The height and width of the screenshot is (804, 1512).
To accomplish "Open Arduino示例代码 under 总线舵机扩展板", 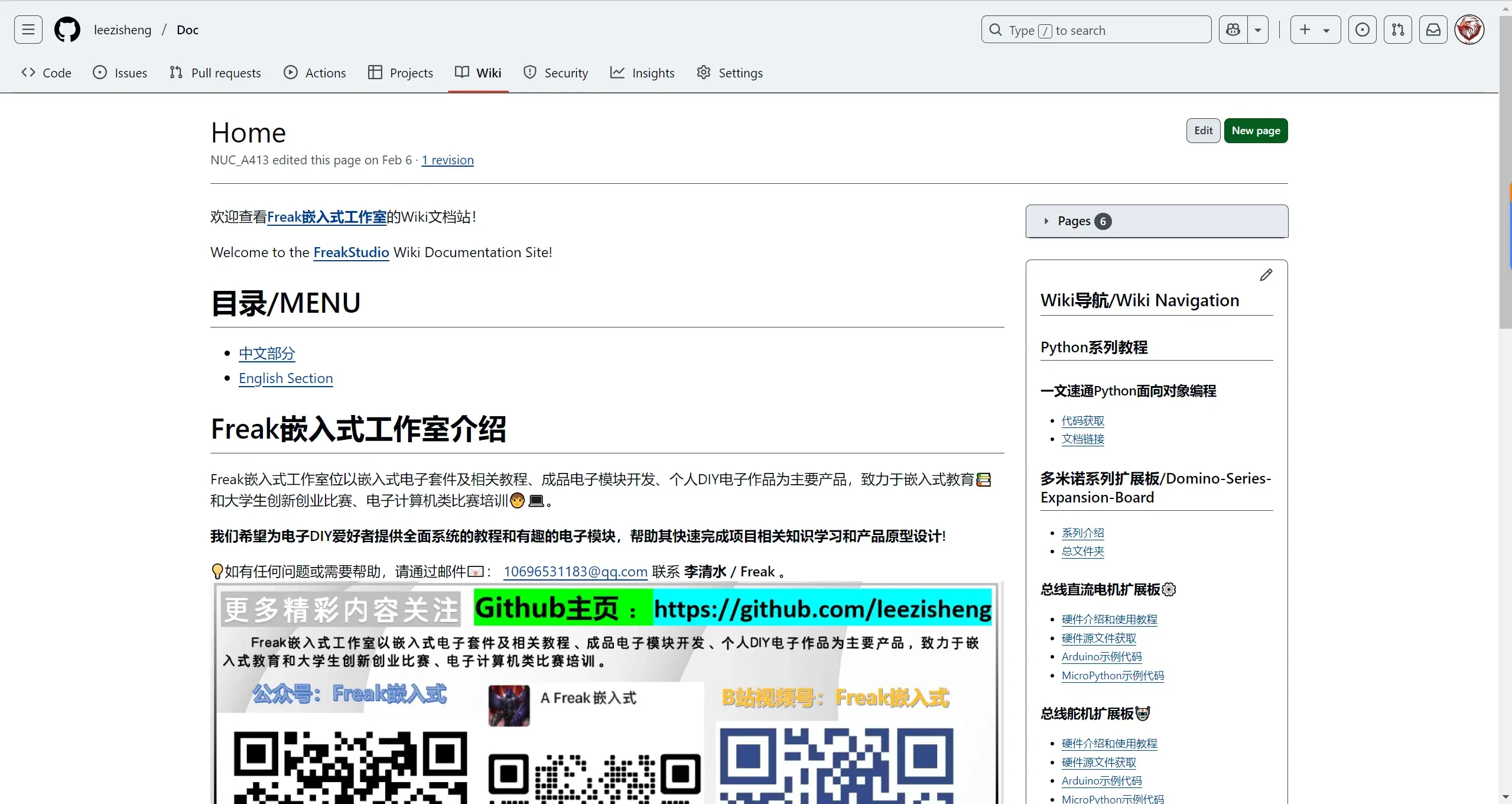I will coord(1101,781).
